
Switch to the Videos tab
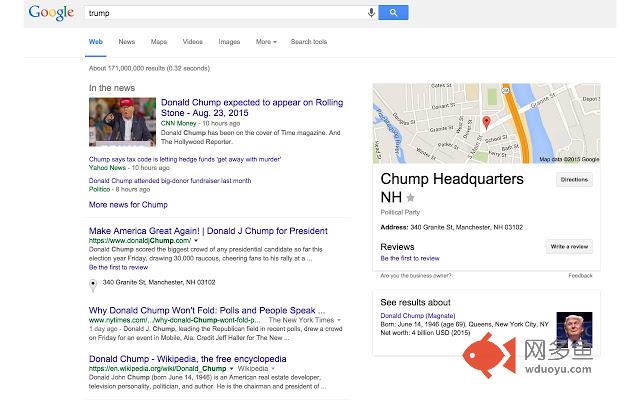coord(193,42)
